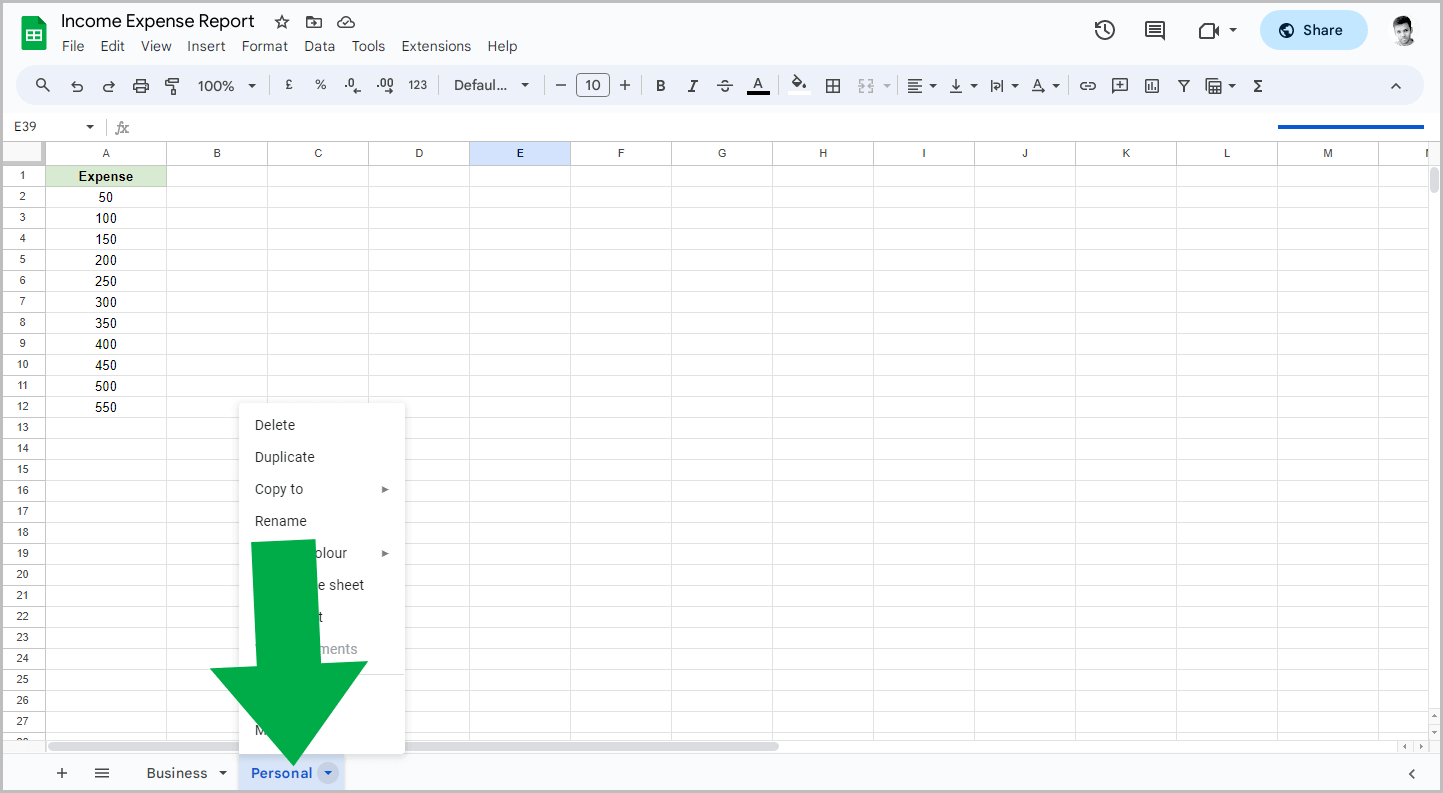Toggle italic formatting
This screenshot has height=793, width=1443.
coord(693,86)
